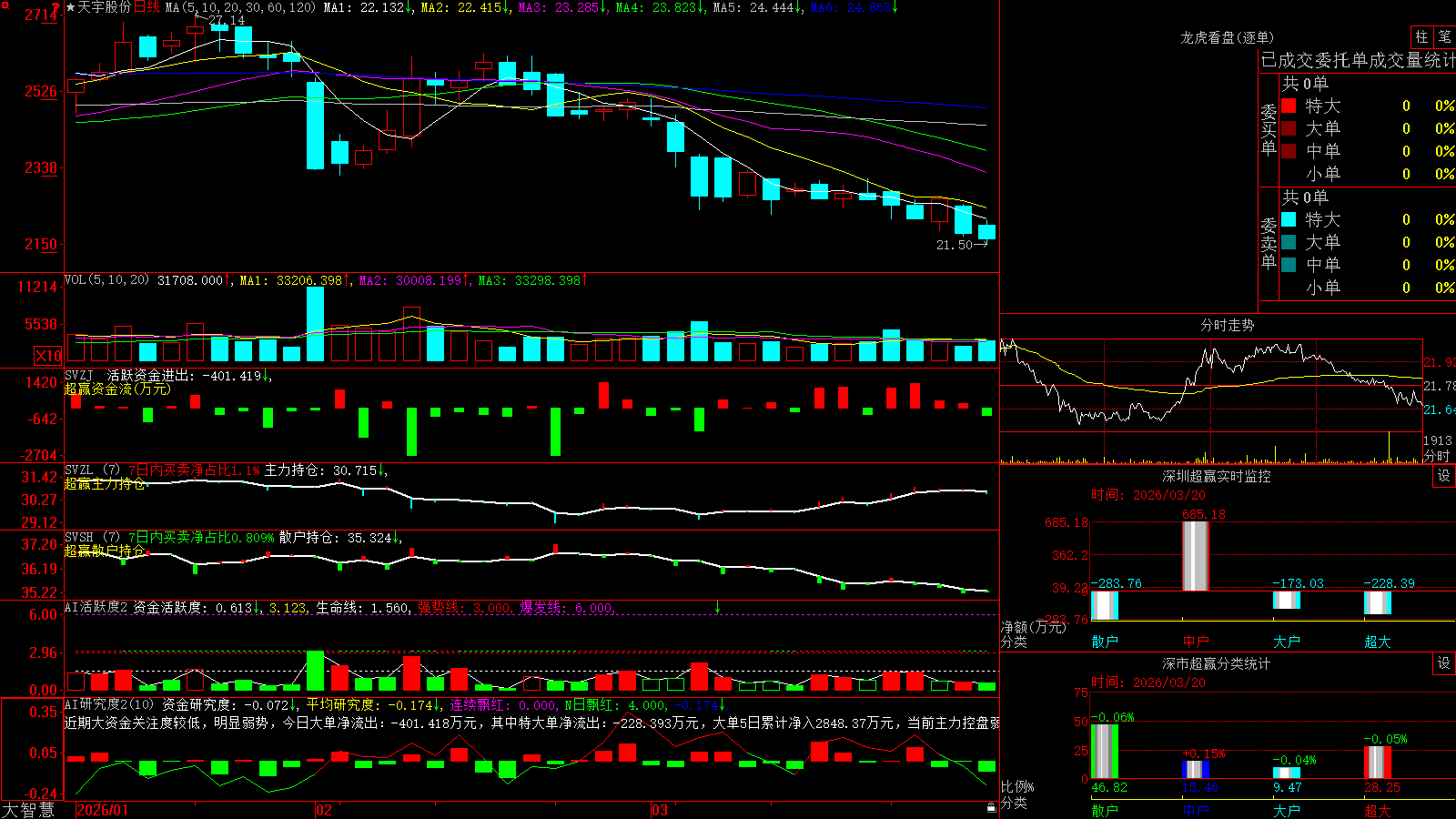This screenshot has height=819, width=1456.
Task: Click the VOL(5,10,20) indicator label
Action: pos(106,279)
